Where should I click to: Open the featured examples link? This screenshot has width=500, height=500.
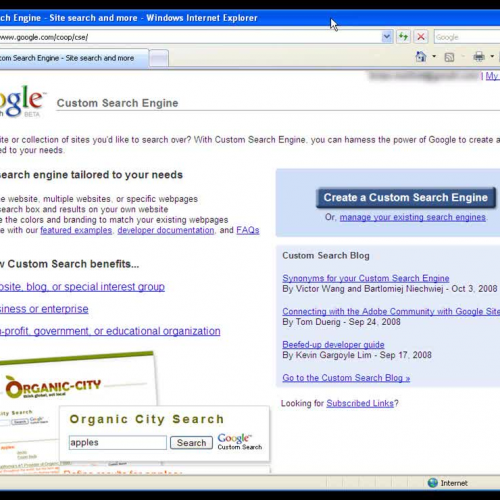point(76,230)
